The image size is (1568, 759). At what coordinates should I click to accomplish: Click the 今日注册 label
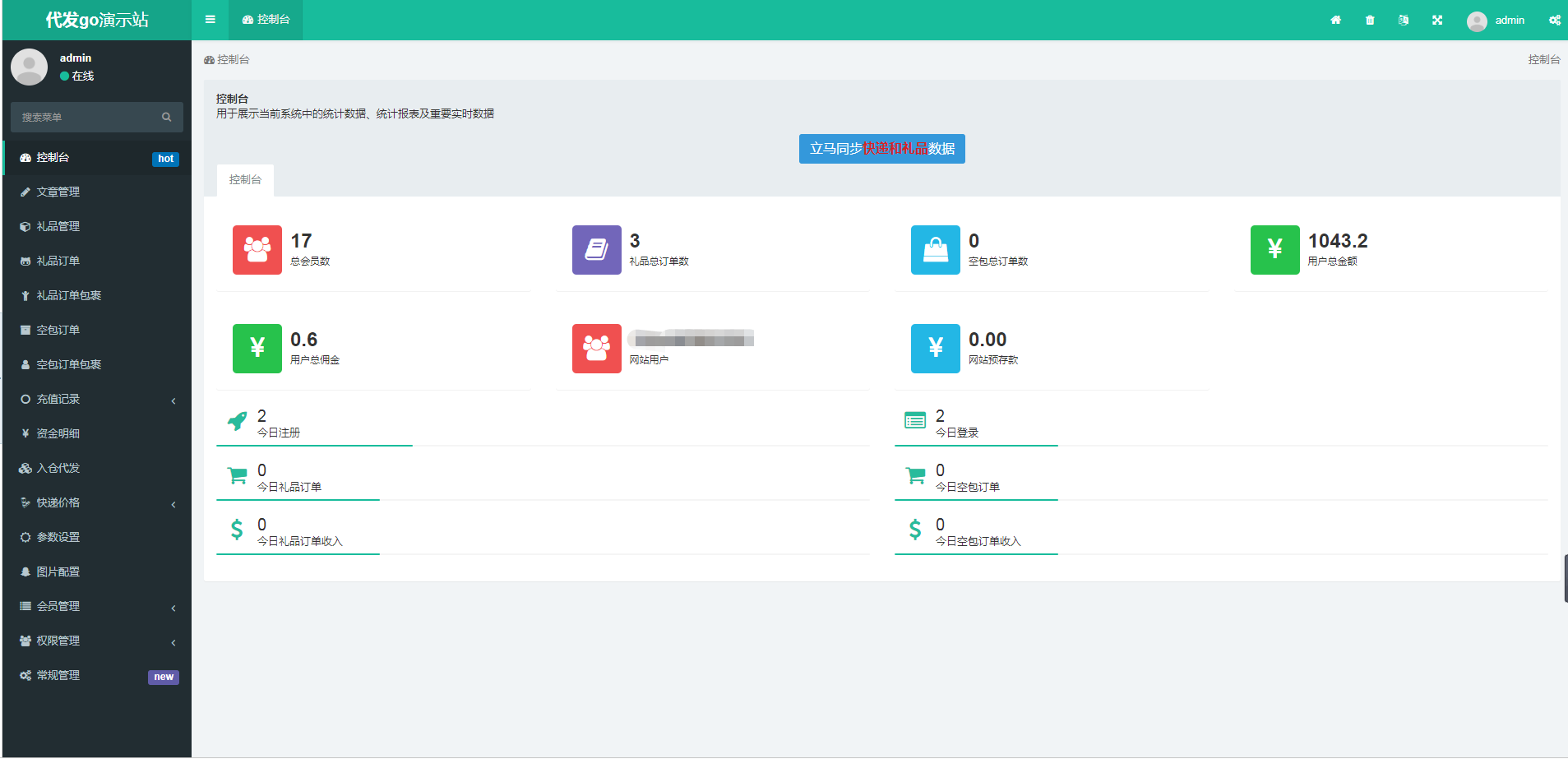click(x=279, y=433)
